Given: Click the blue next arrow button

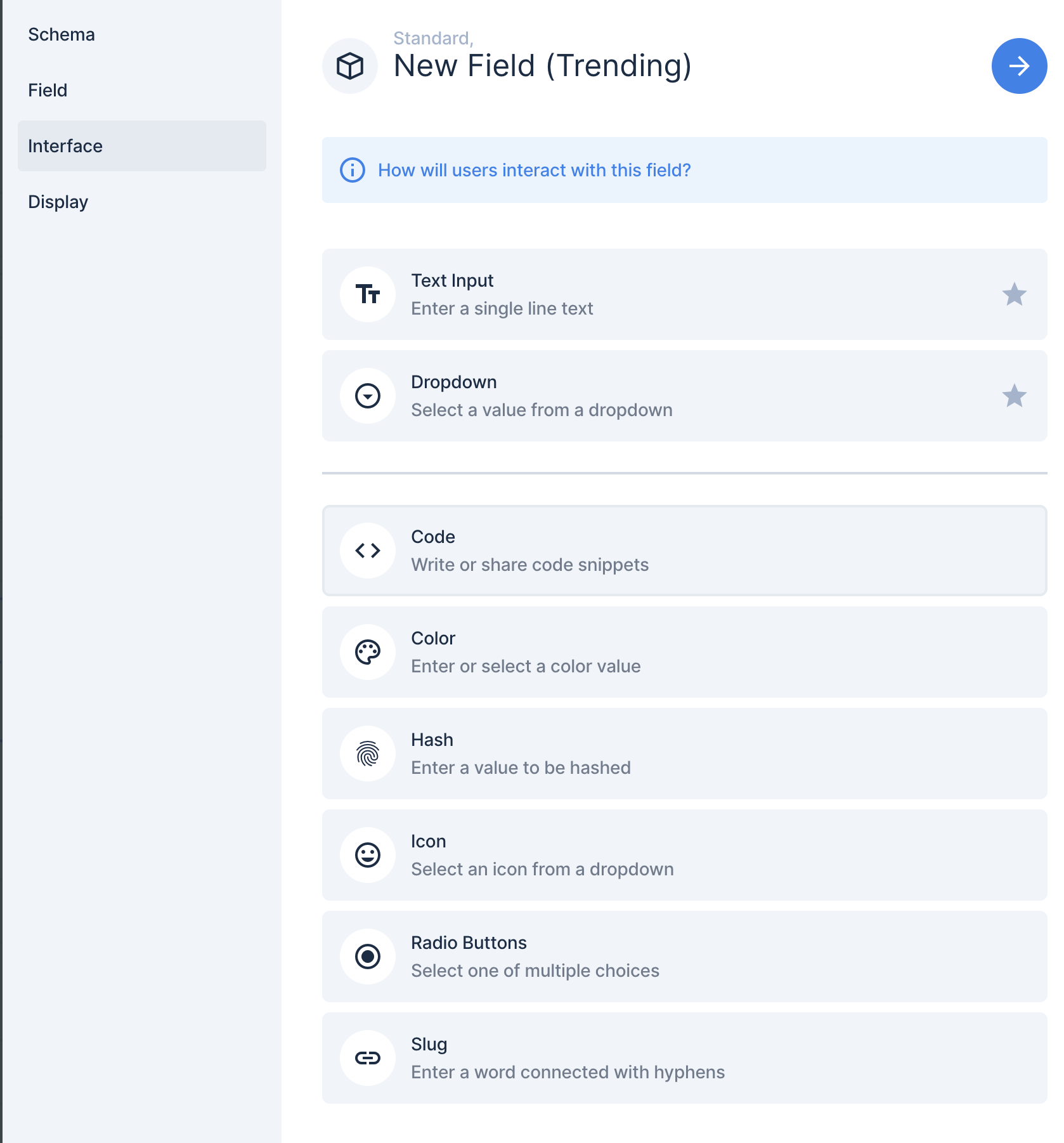Looking at the screenshot, I should coord(1019,65).
